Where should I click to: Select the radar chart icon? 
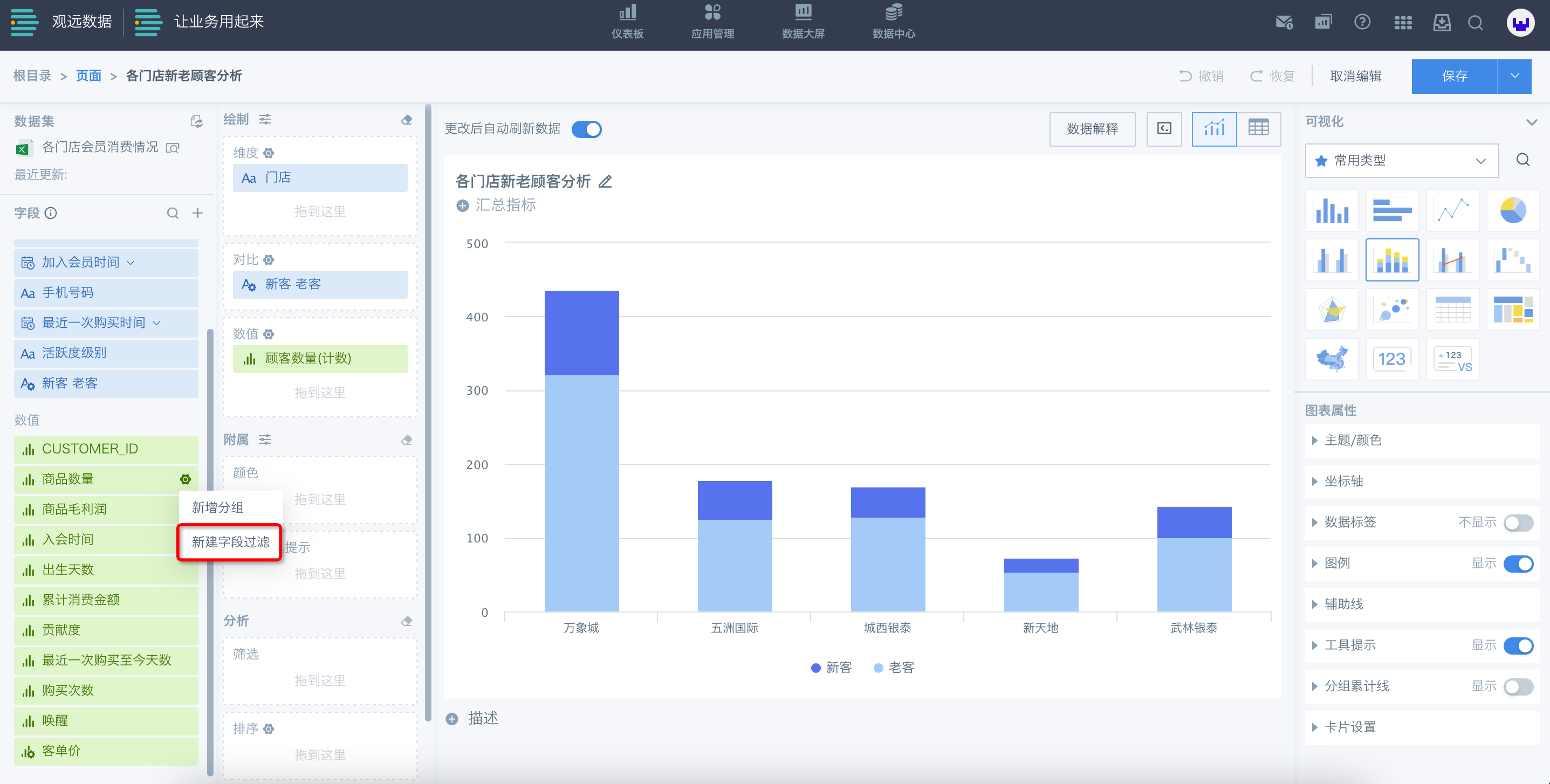[x=1332, y=310]
